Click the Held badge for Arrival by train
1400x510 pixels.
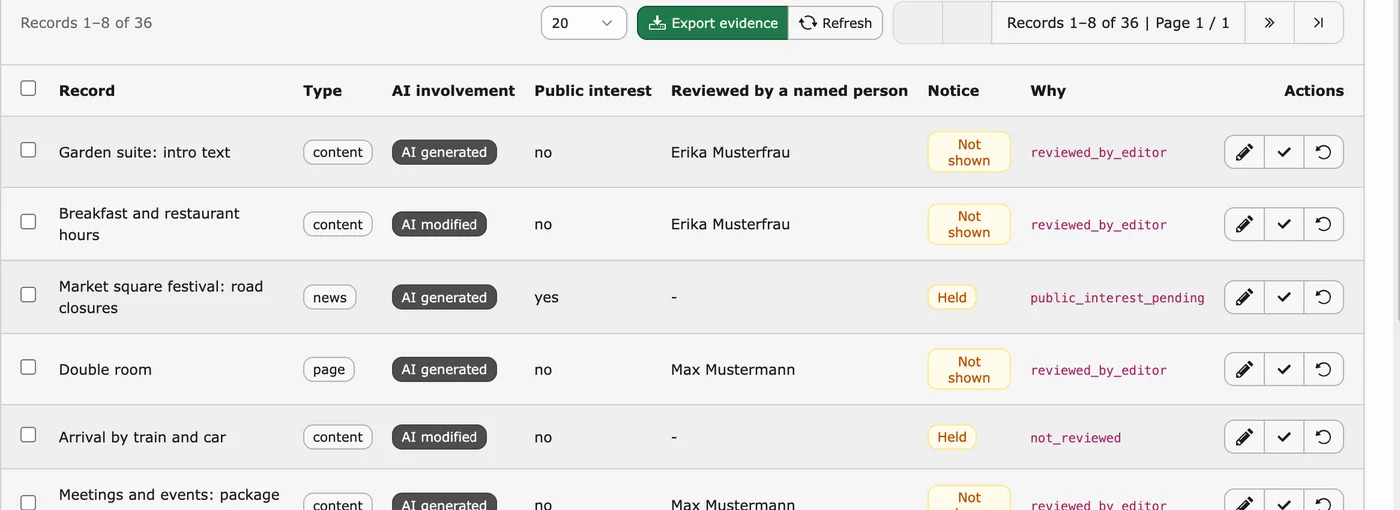click(x=952, y=437)
